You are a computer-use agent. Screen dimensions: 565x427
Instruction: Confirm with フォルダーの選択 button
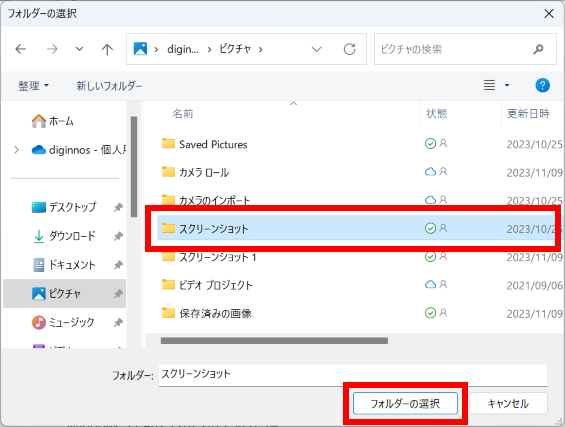[405, 404]
